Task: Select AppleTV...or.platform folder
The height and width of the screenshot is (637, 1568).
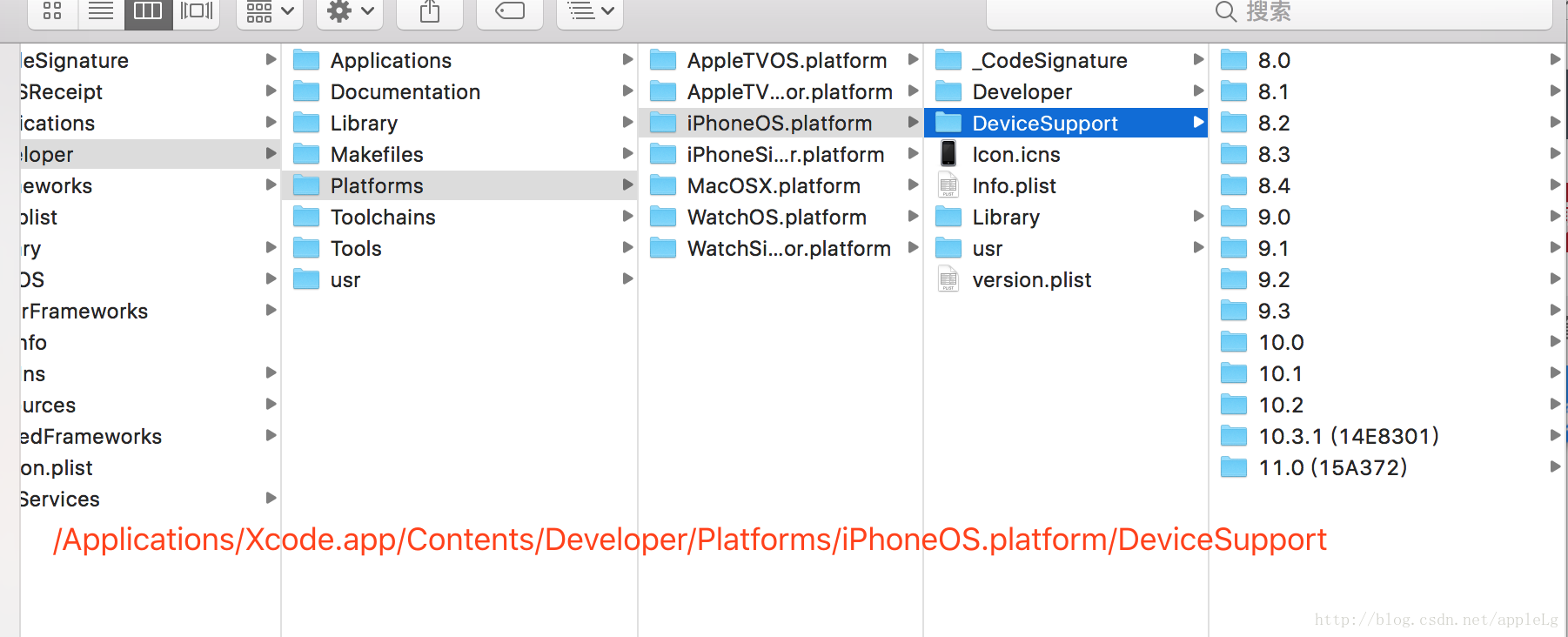Action: coord(781,91)
